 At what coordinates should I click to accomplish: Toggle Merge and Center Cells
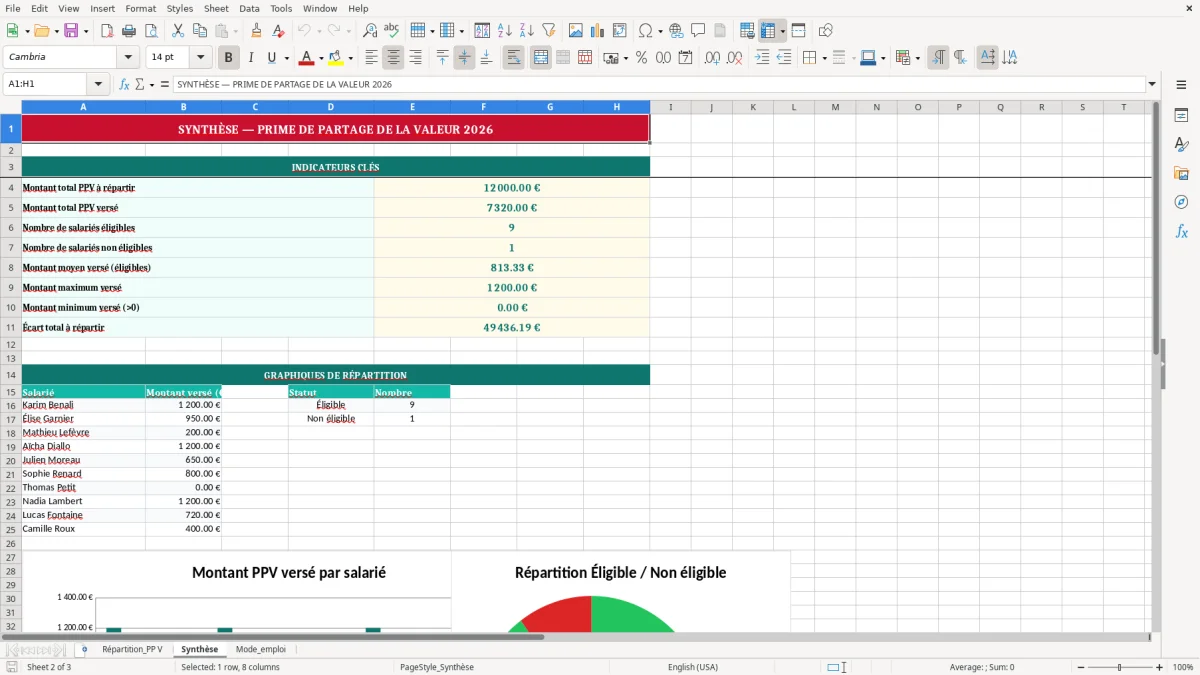[540, 58]
